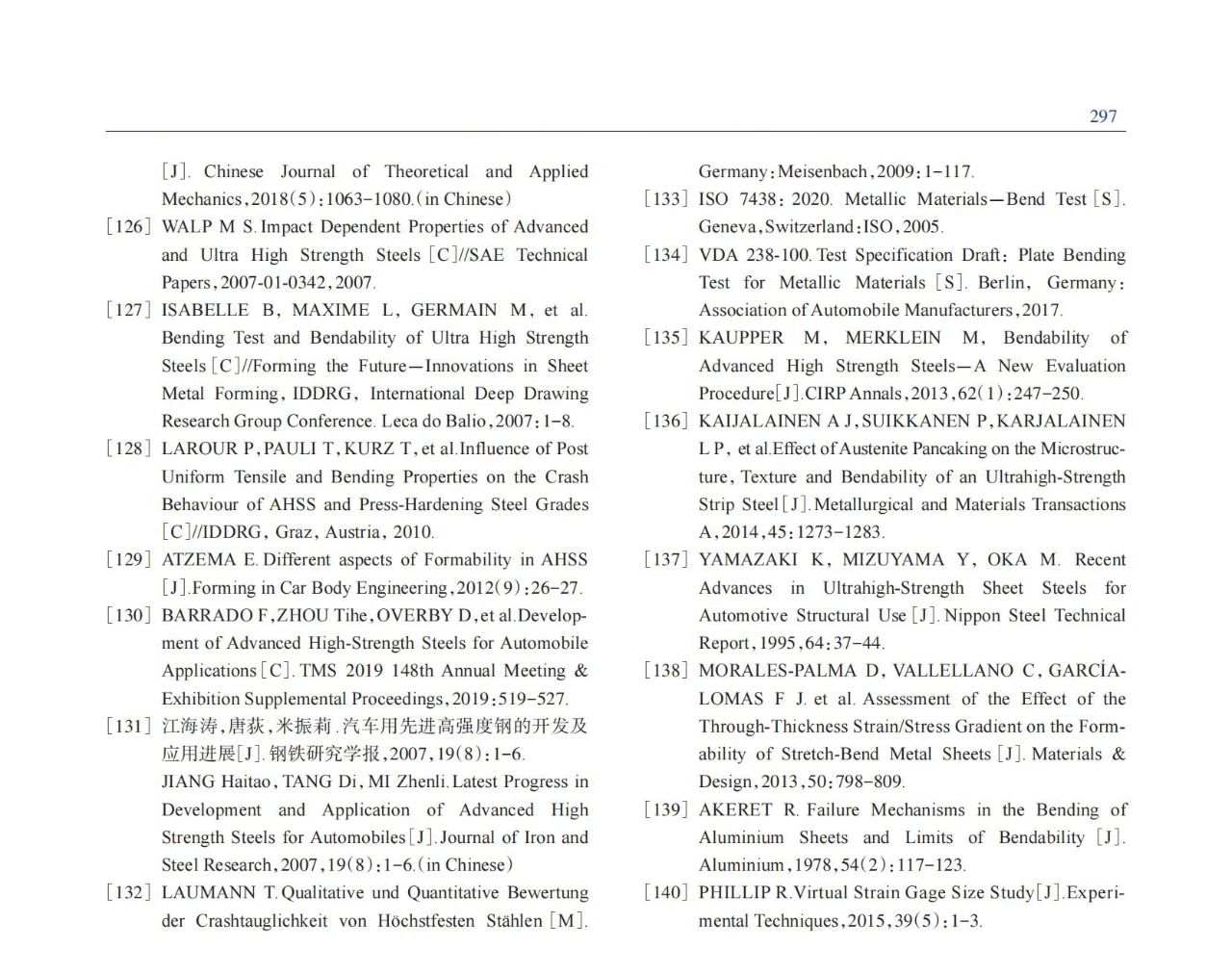Select reference number [136]
The width and height of the screenshot is (1232, 974).
pyautogui.click(x=666, y=421)
